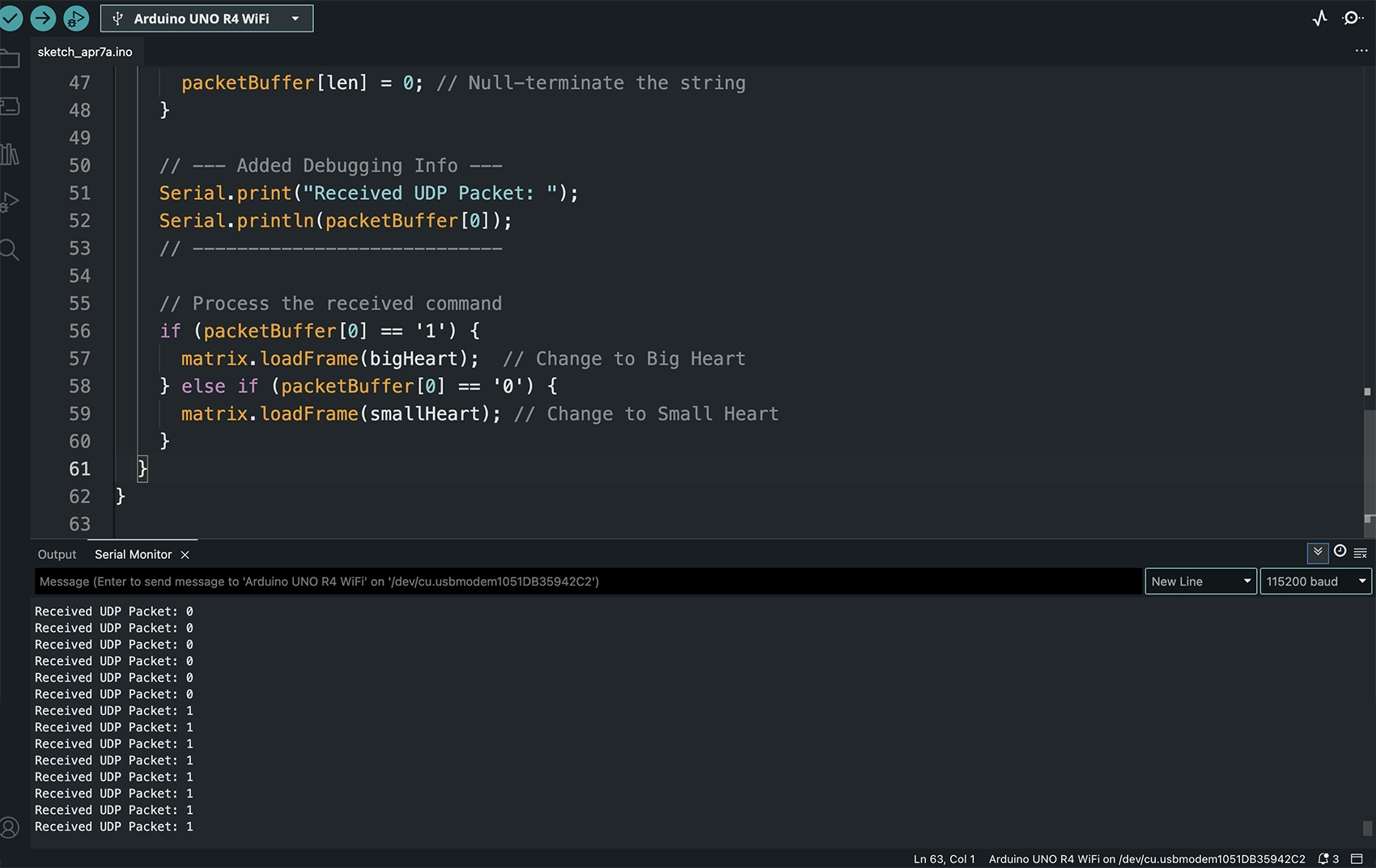Open Serial Monitor magnifier icon at top right
The width and height of the screenshot is (1376, 868).
(1352, 18)
